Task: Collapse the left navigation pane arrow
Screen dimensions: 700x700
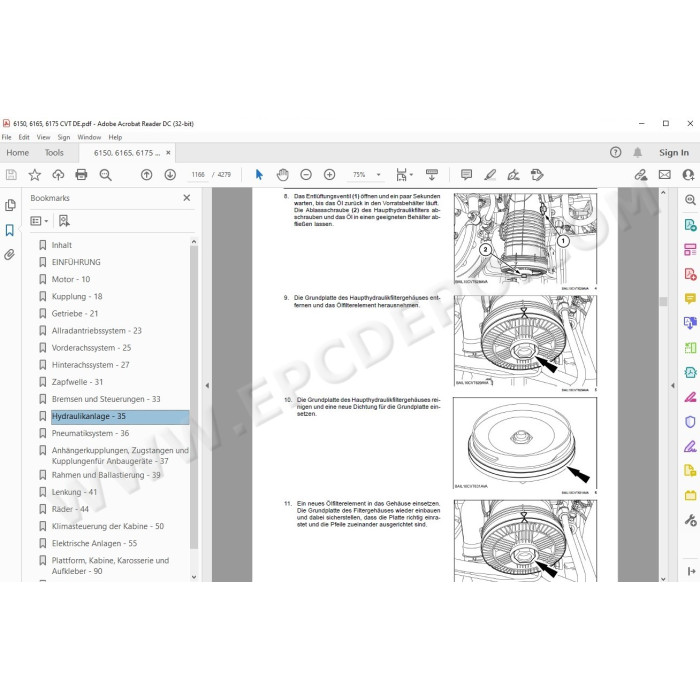Action: 207,385
